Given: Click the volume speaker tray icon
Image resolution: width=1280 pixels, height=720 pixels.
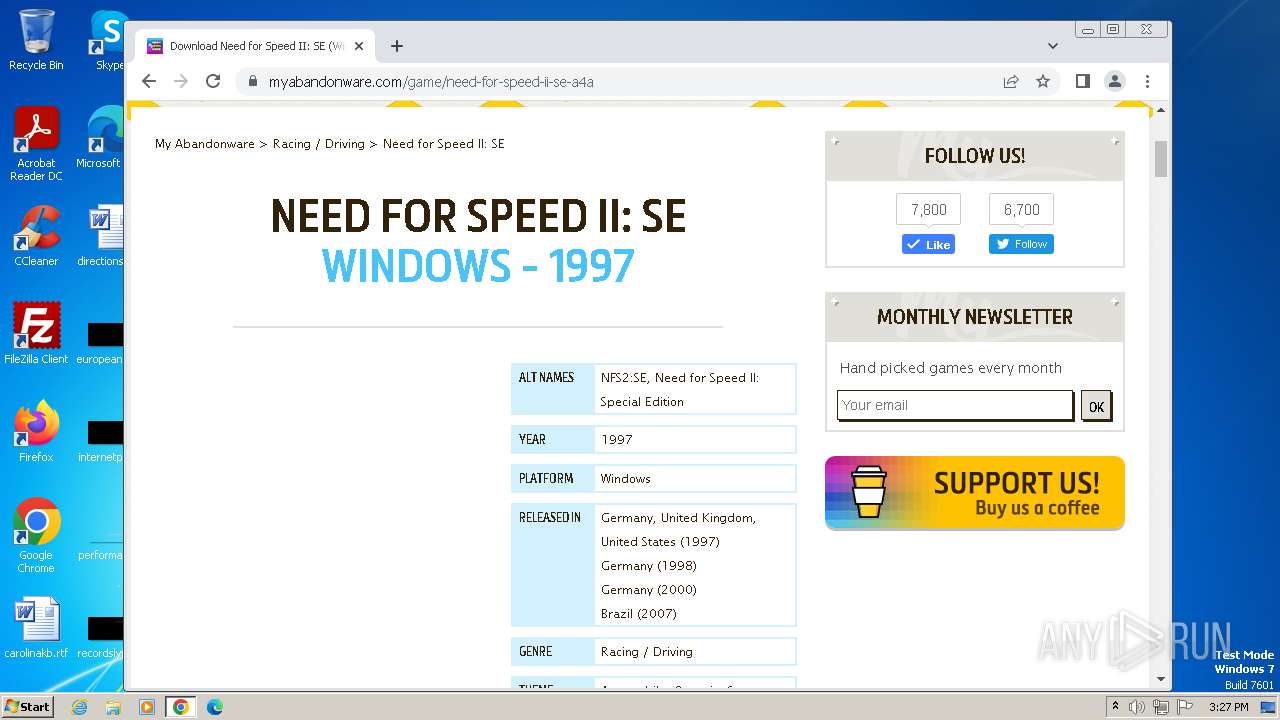Looking at the screenshot, I should click(1137, 707).
